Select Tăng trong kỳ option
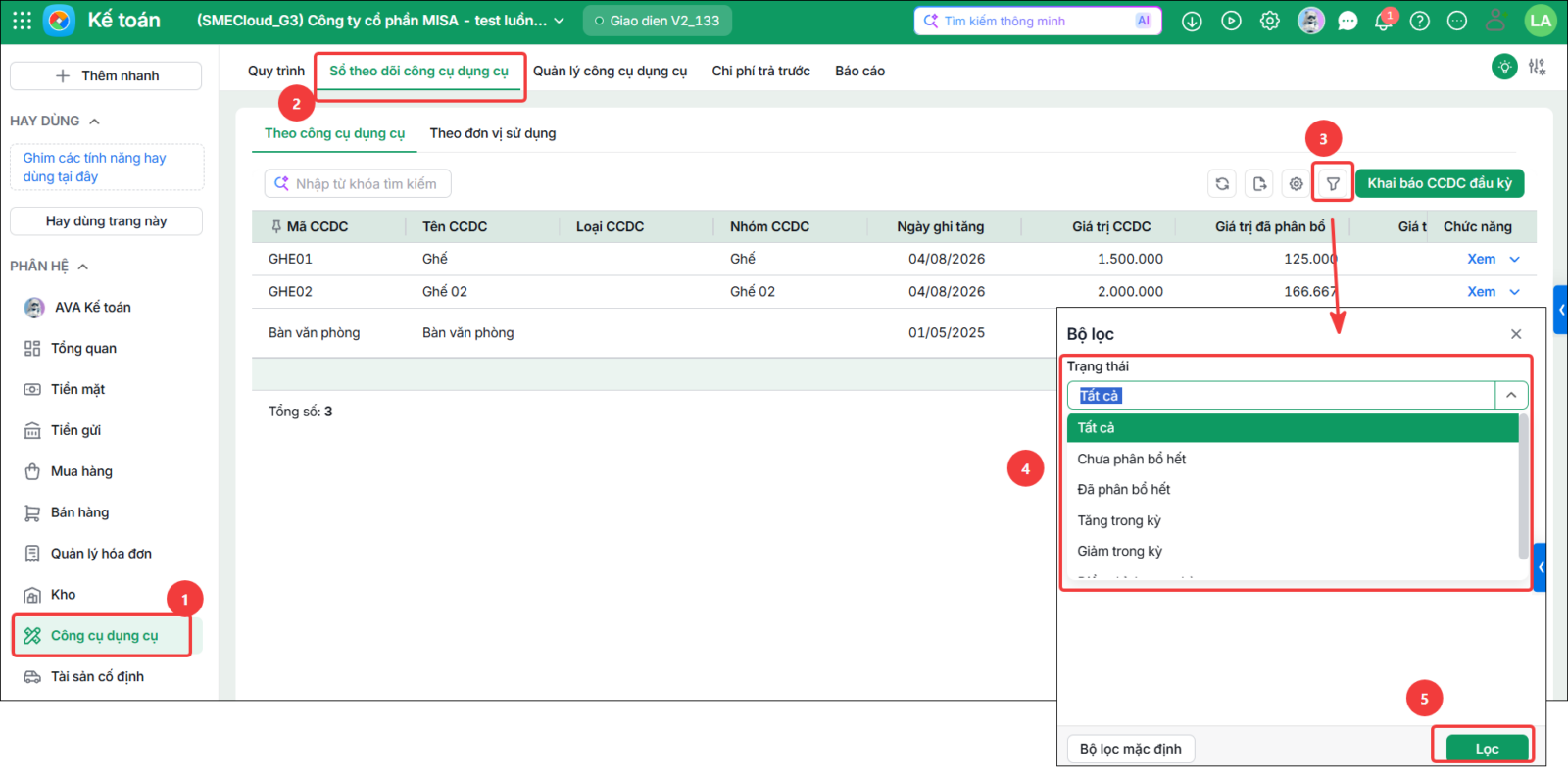Screen dimensions: 1568x778 point(1293,520)
